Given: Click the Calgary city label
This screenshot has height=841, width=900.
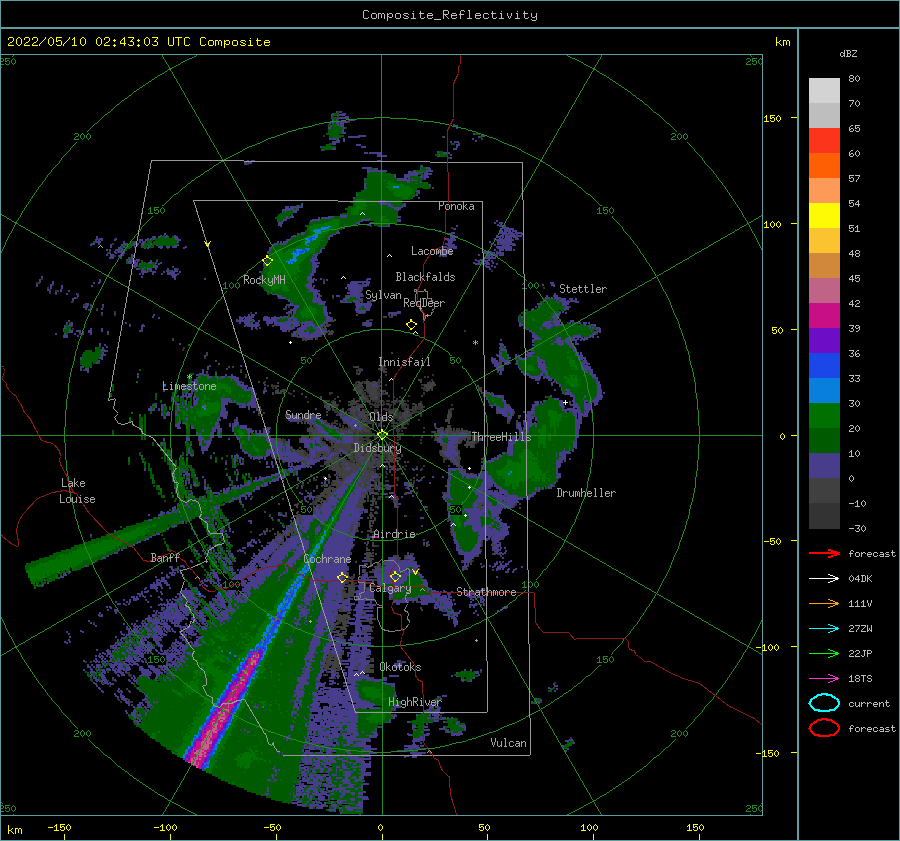Looking at the screenshot, I should (x=390, y=588).
